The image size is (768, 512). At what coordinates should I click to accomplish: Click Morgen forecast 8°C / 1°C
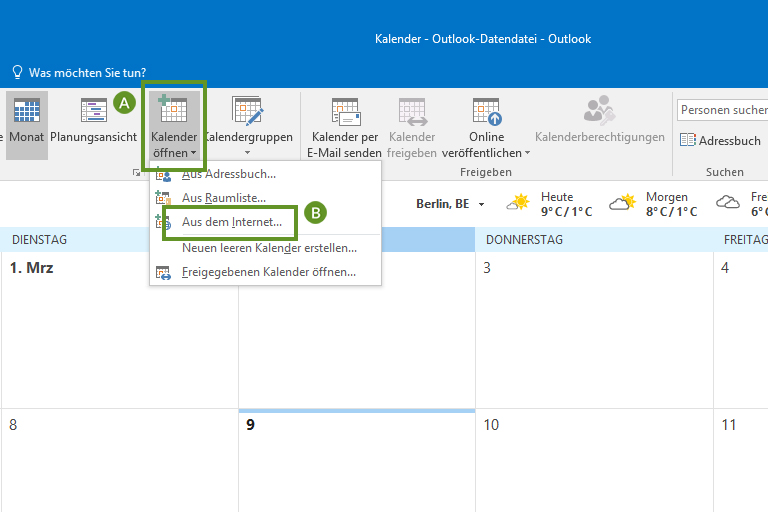click(x=671, y=212)
